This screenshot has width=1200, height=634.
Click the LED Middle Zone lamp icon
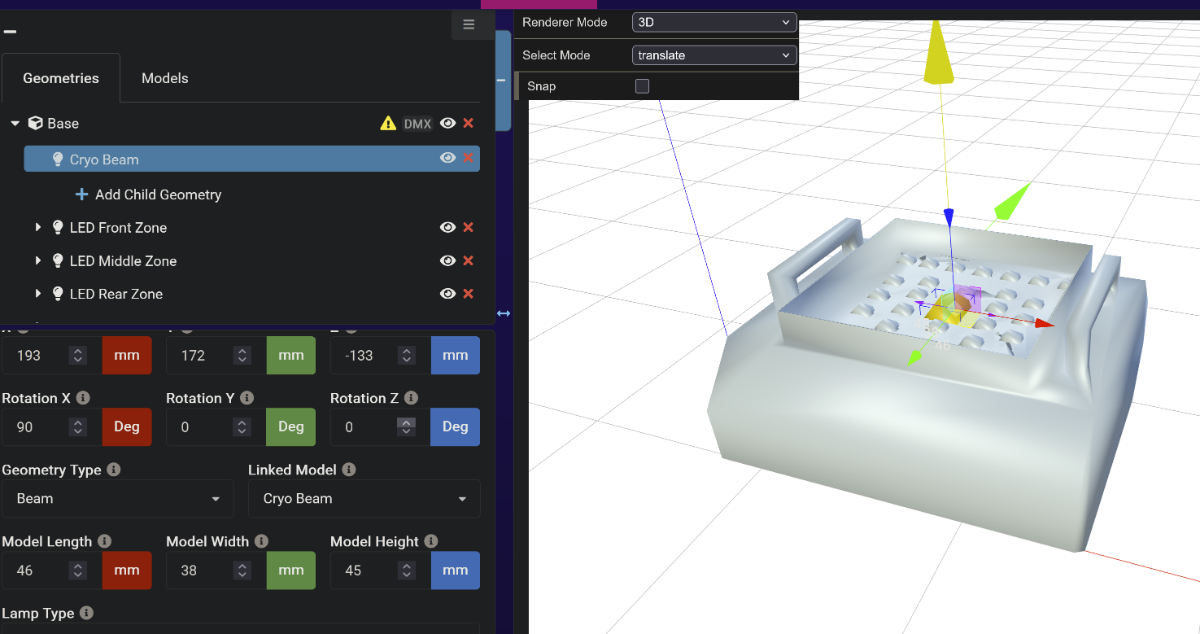point(58,260)
